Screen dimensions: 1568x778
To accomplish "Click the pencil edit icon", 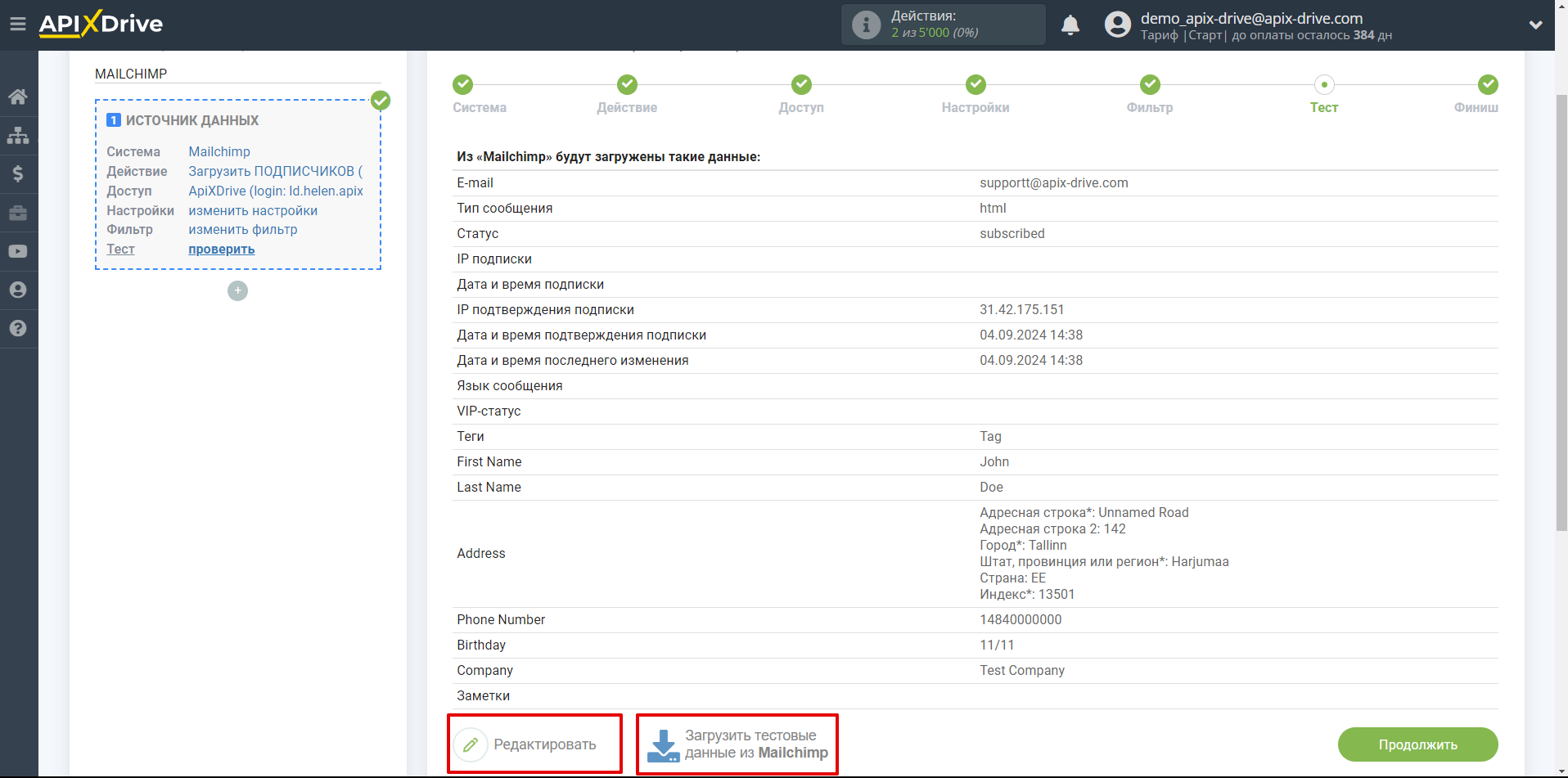I will pos(471,744).
